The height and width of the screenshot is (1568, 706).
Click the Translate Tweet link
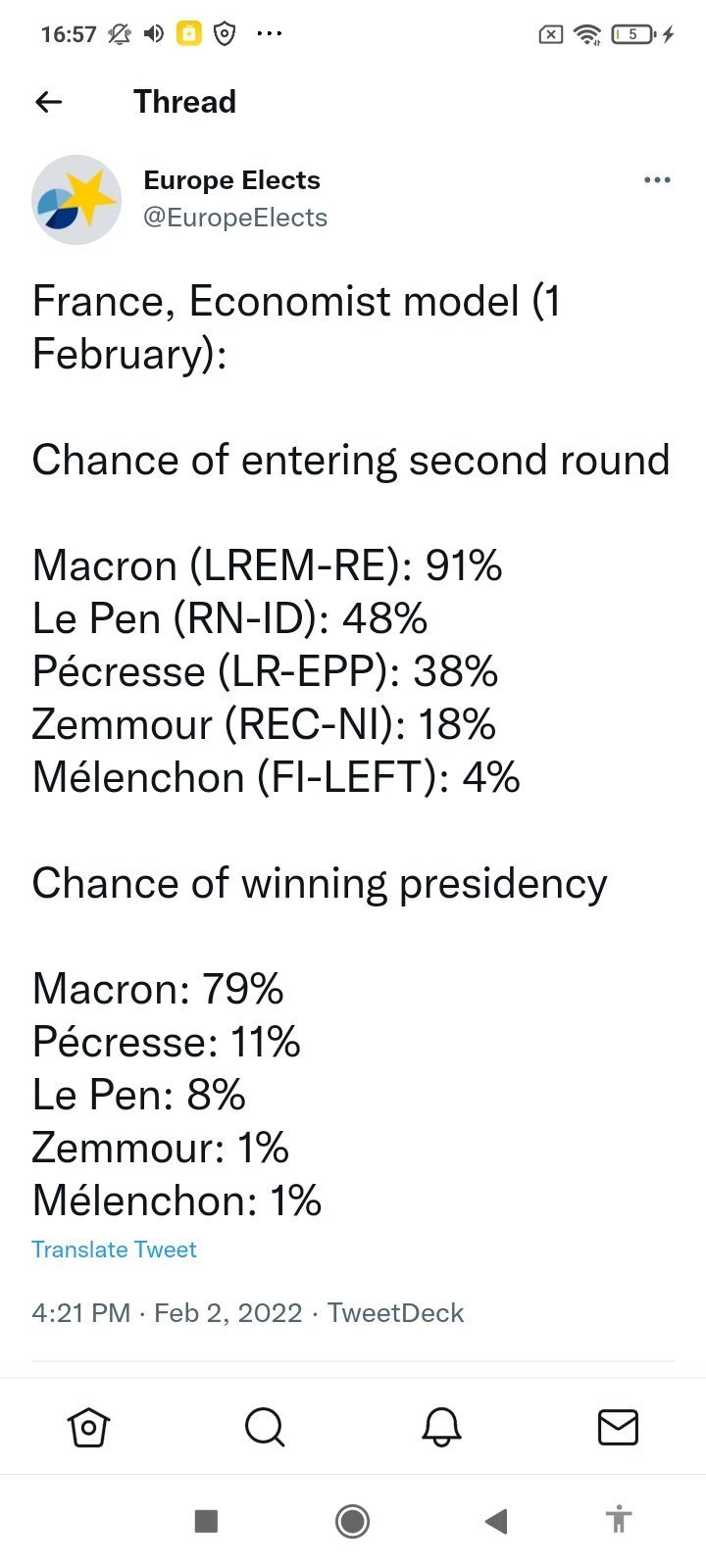click(x=114, y=1249)
